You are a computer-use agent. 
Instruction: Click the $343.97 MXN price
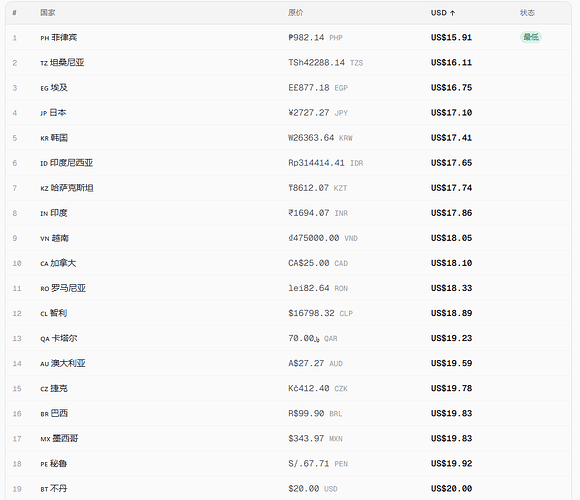[316, 439]
